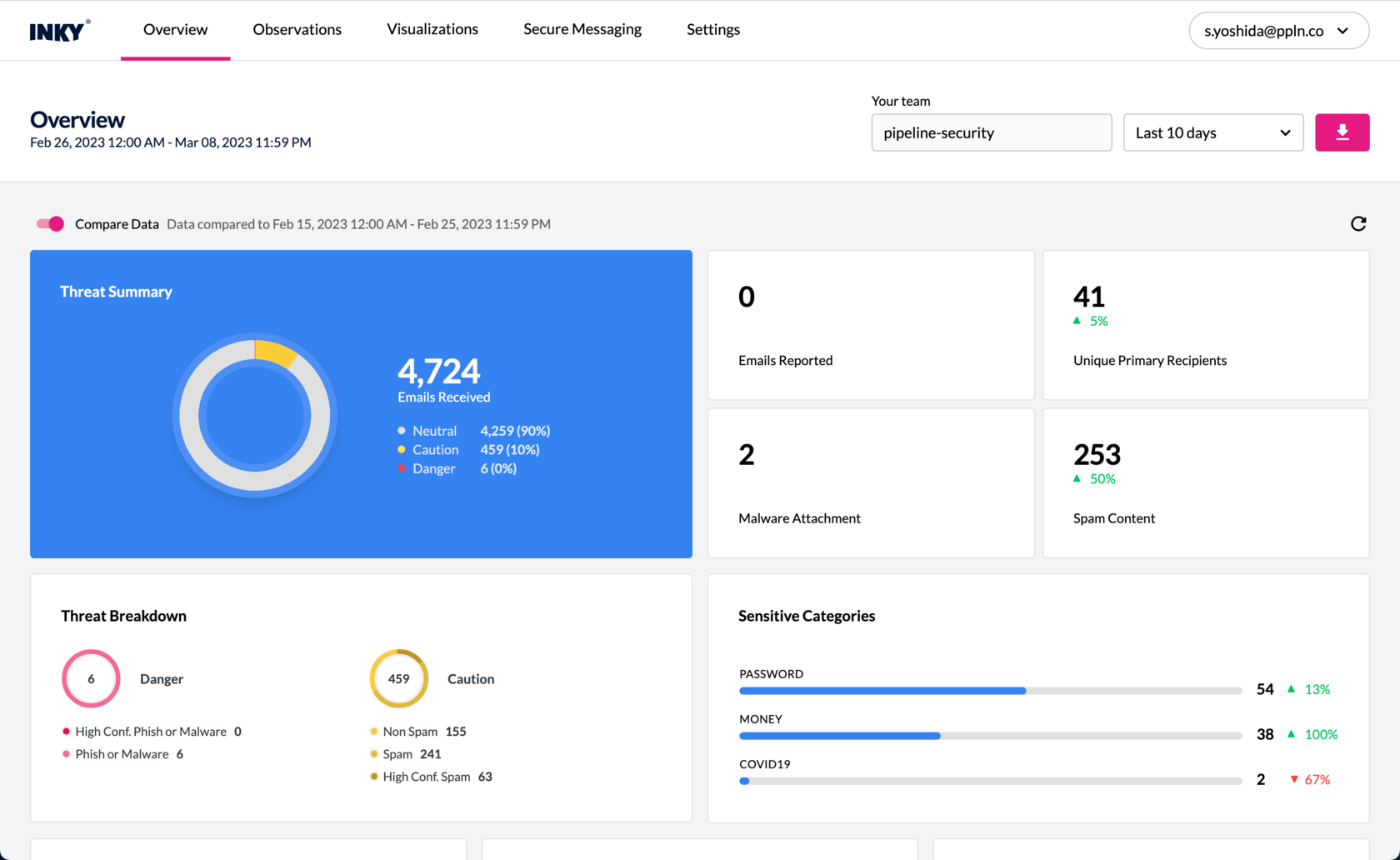Viewport: 1400px width, 860px height.
Task: Download the overview report
Action: coord(1342,132)
